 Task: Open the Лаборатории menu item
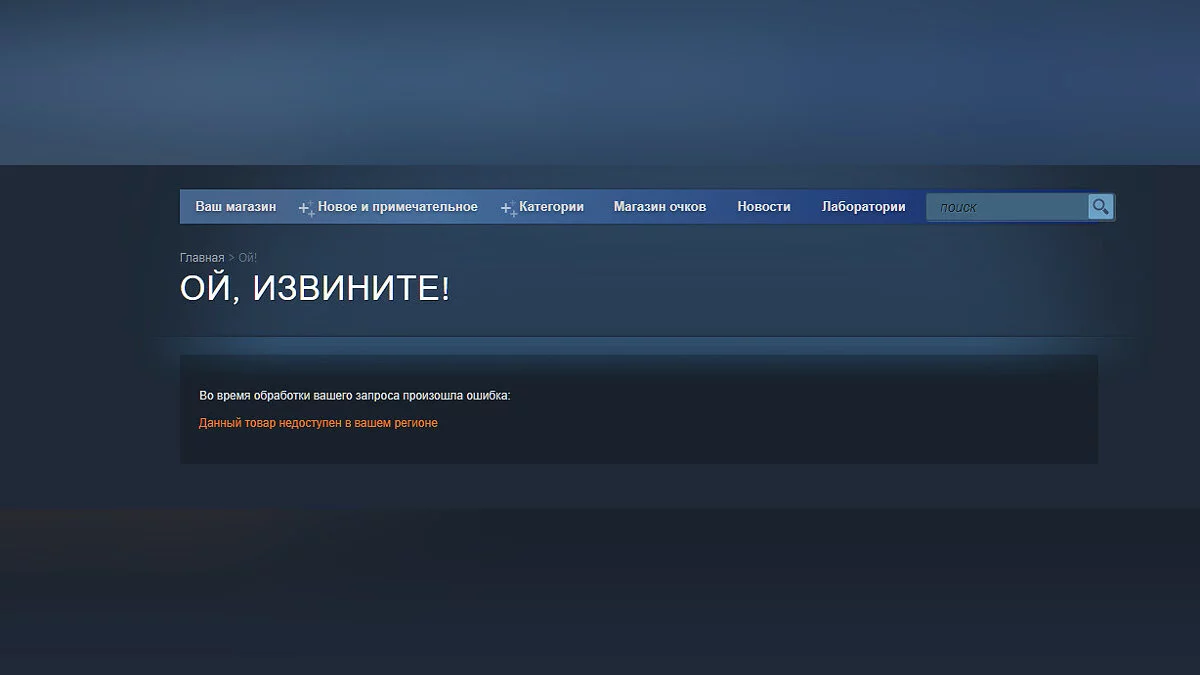click(x=863, y=207)
